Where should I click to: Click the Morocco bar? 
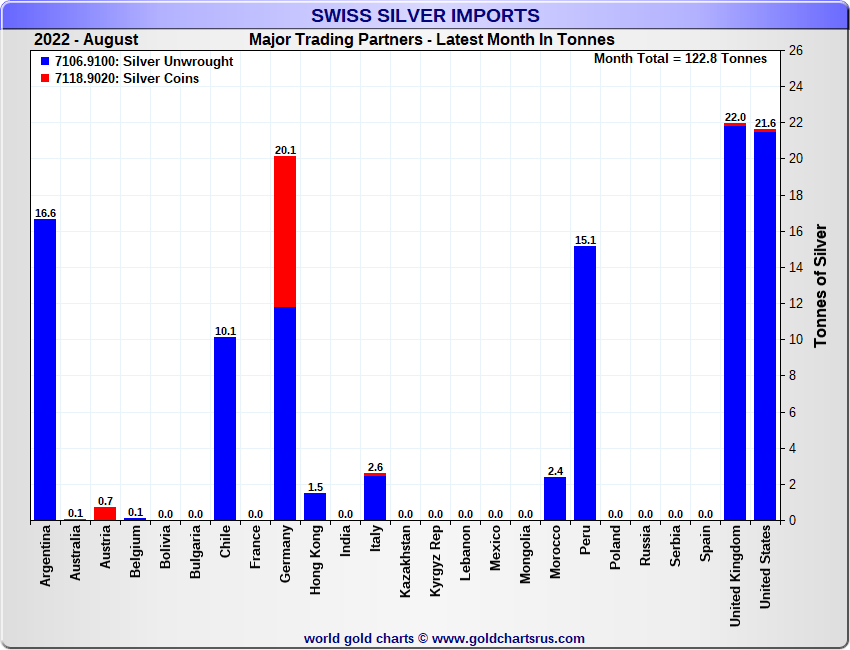pyautogui.click(x=555, y=498)
